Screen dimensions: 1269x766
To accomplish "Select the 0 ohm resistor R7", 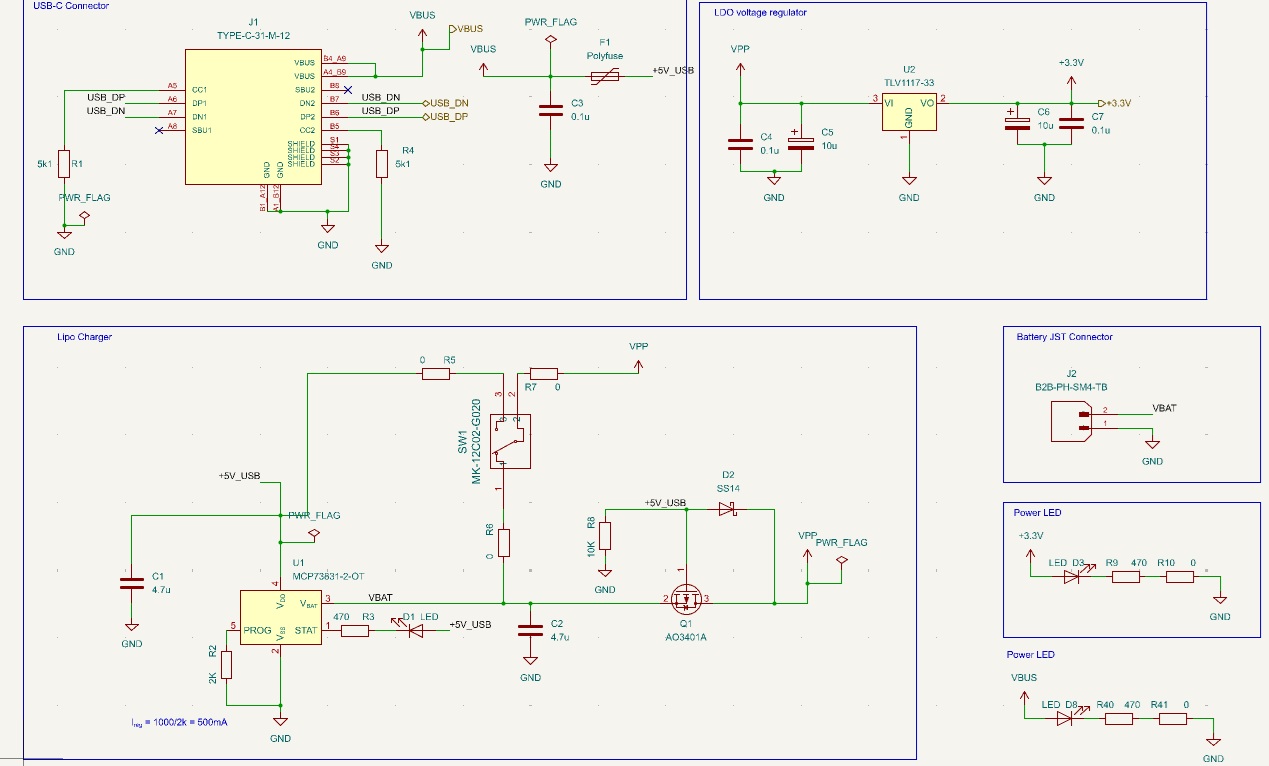I will pos(544,374).
